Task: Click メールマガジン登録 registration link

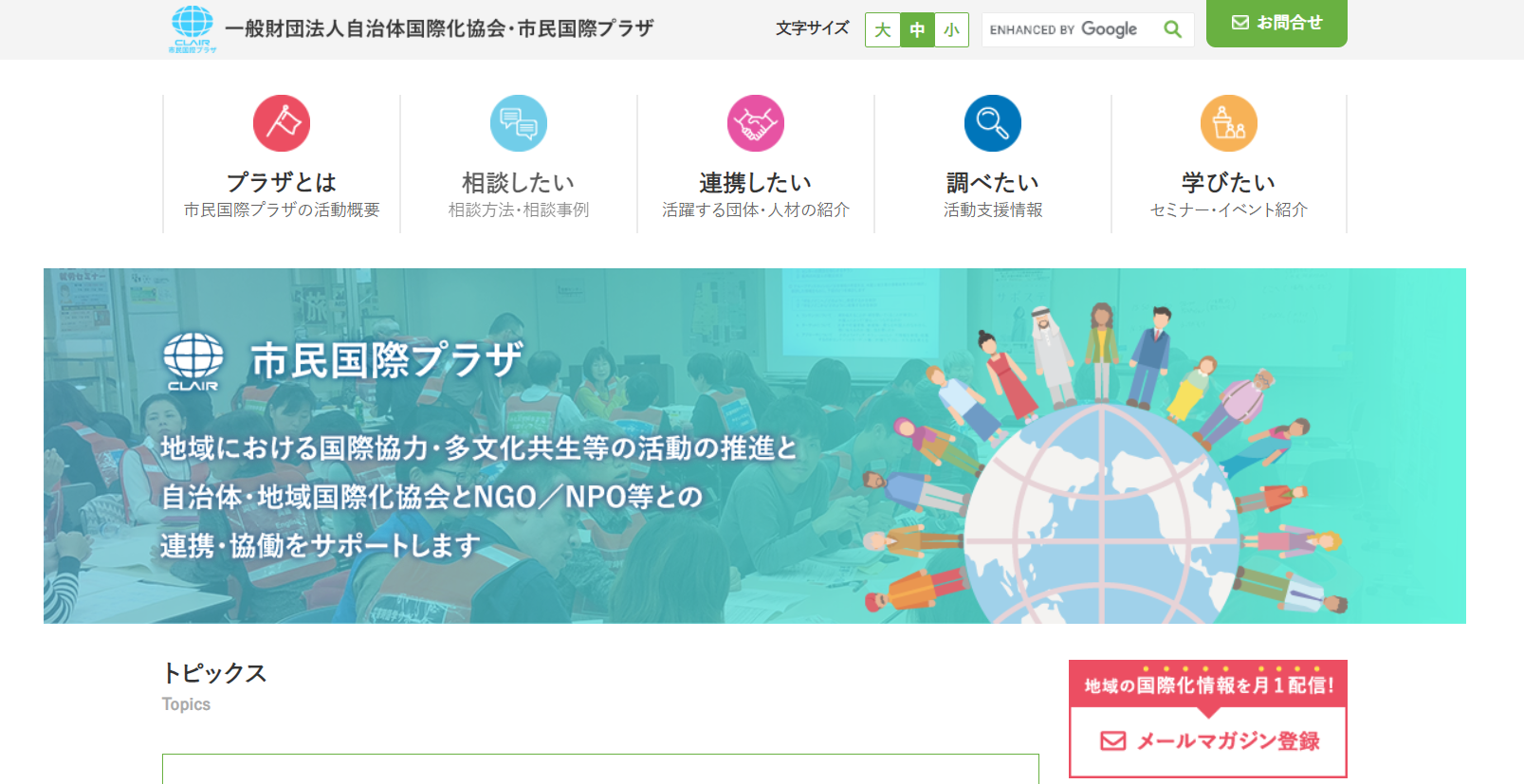Action: [1208, 740]
